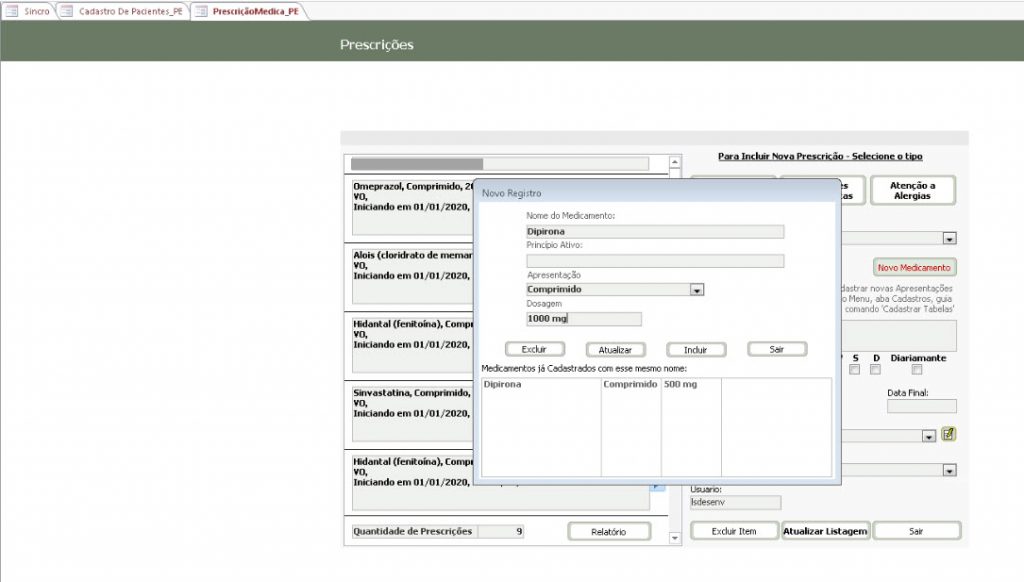Click the Novo Medicamento button
This screenshot has height=582, width=1024.
pyautogui.click(x=914, y=268)
